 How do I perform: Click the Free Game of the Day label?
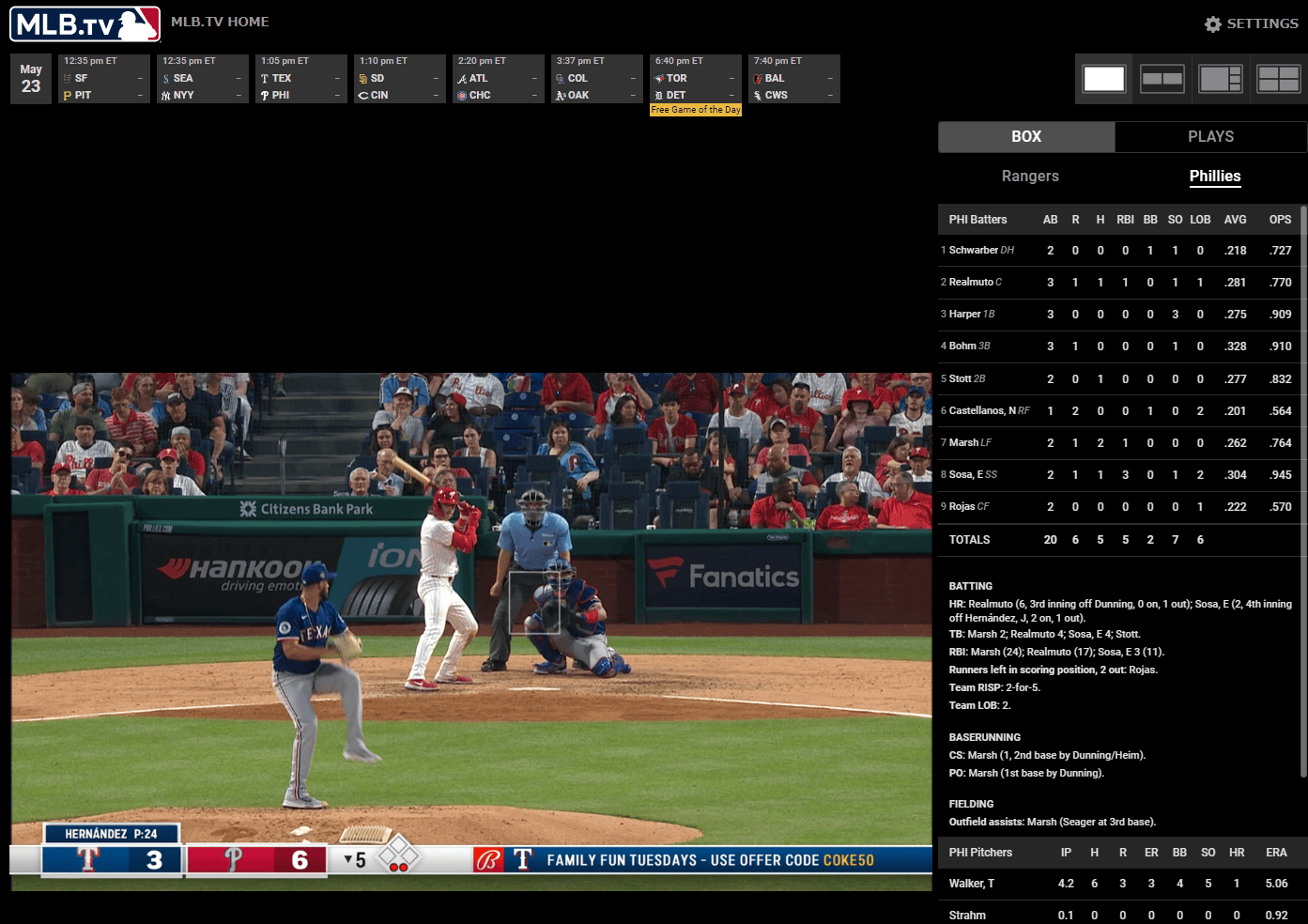coord(696,110)
